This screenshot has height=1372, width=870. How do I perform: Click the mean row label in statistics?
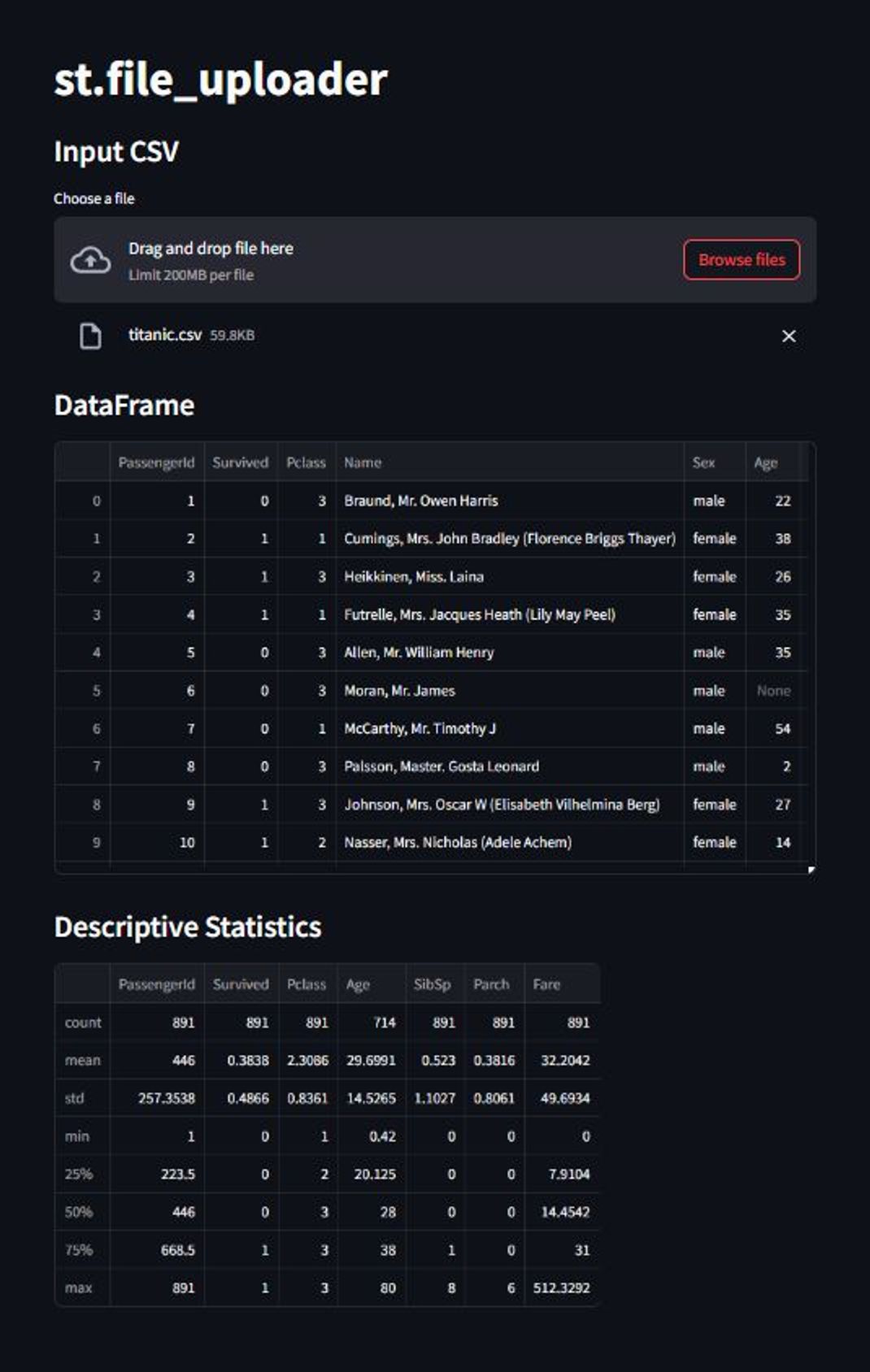pyautogui.click(x=83, y=1060)
